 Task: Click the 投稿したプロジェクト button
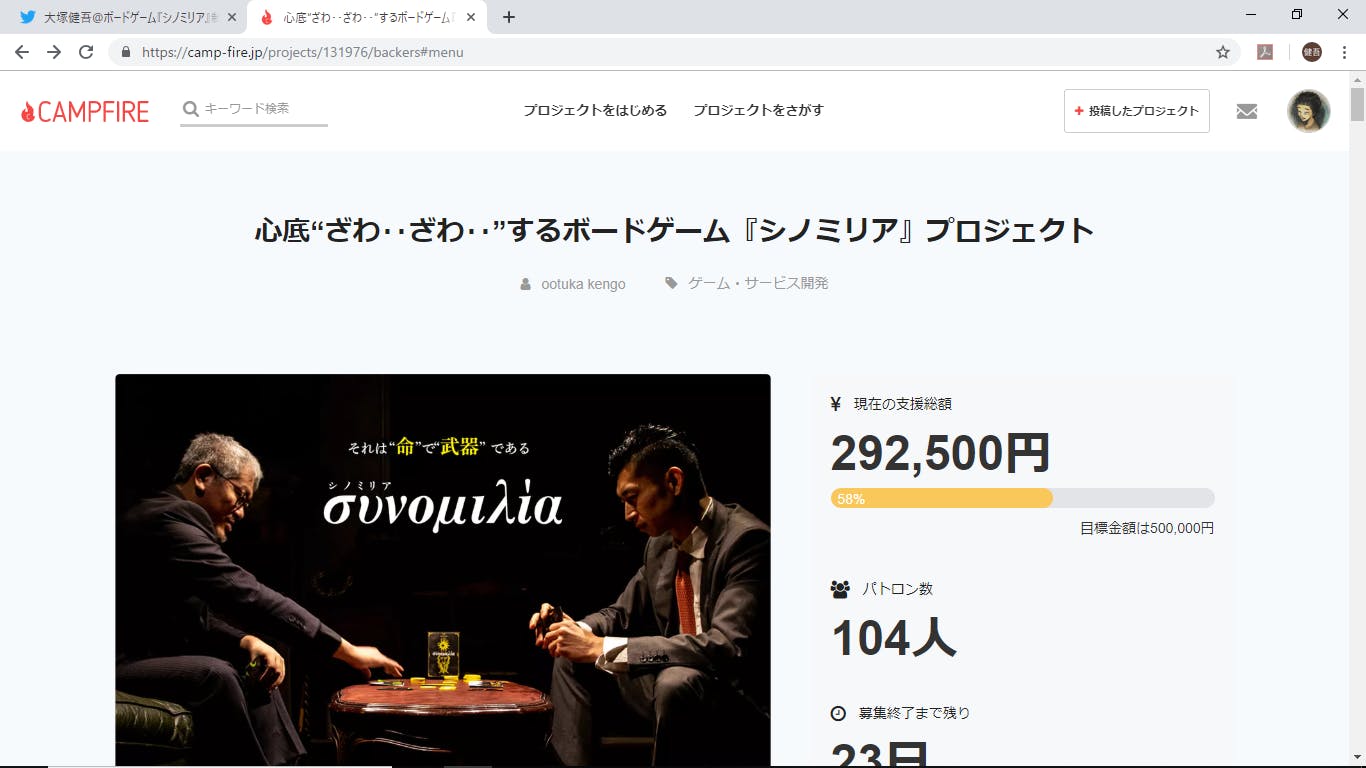click(1137, 111)
